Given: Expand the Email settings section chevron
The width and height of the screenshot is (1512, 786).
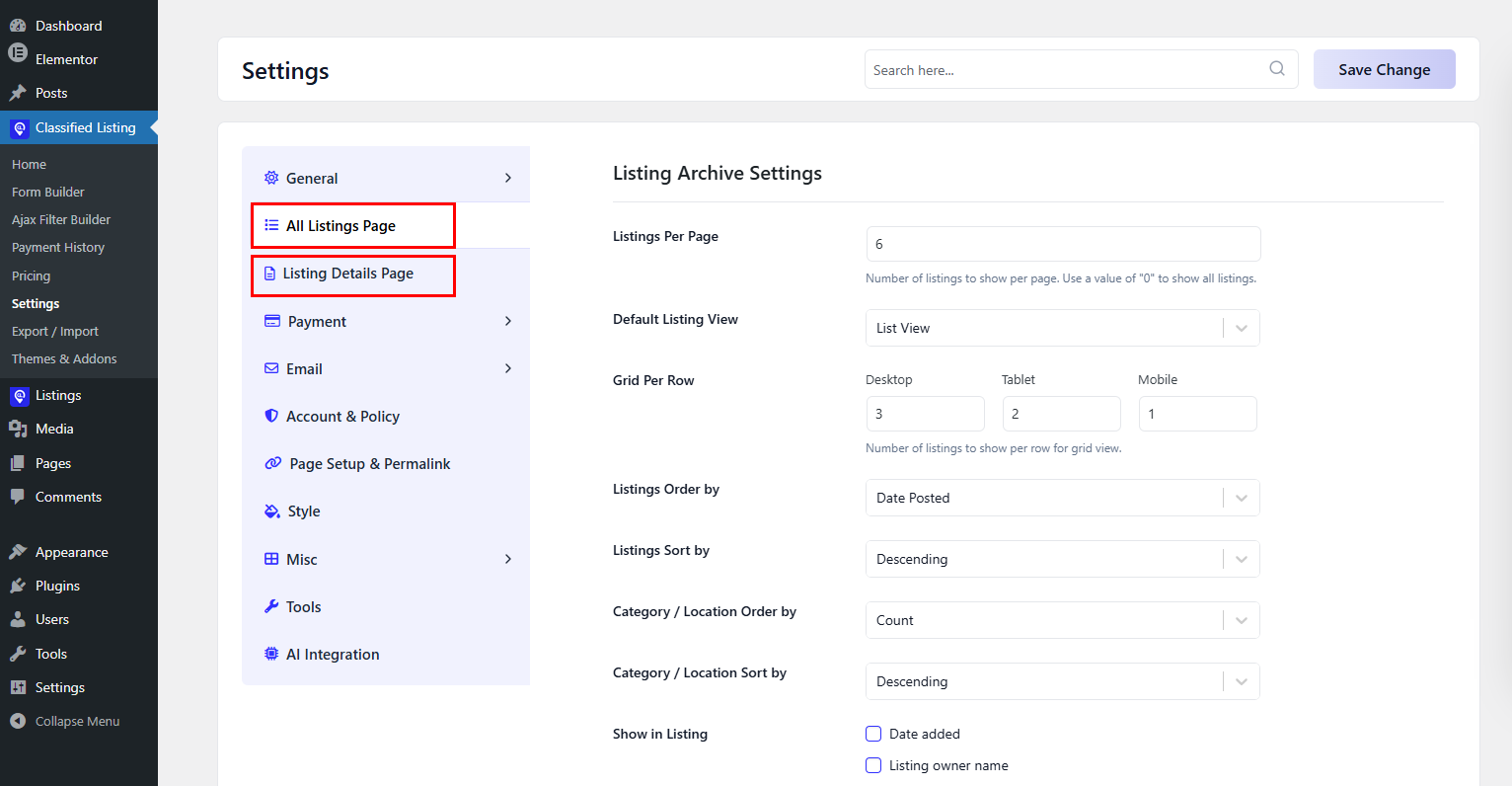Looking at the screenshot, I should (508, 368).
